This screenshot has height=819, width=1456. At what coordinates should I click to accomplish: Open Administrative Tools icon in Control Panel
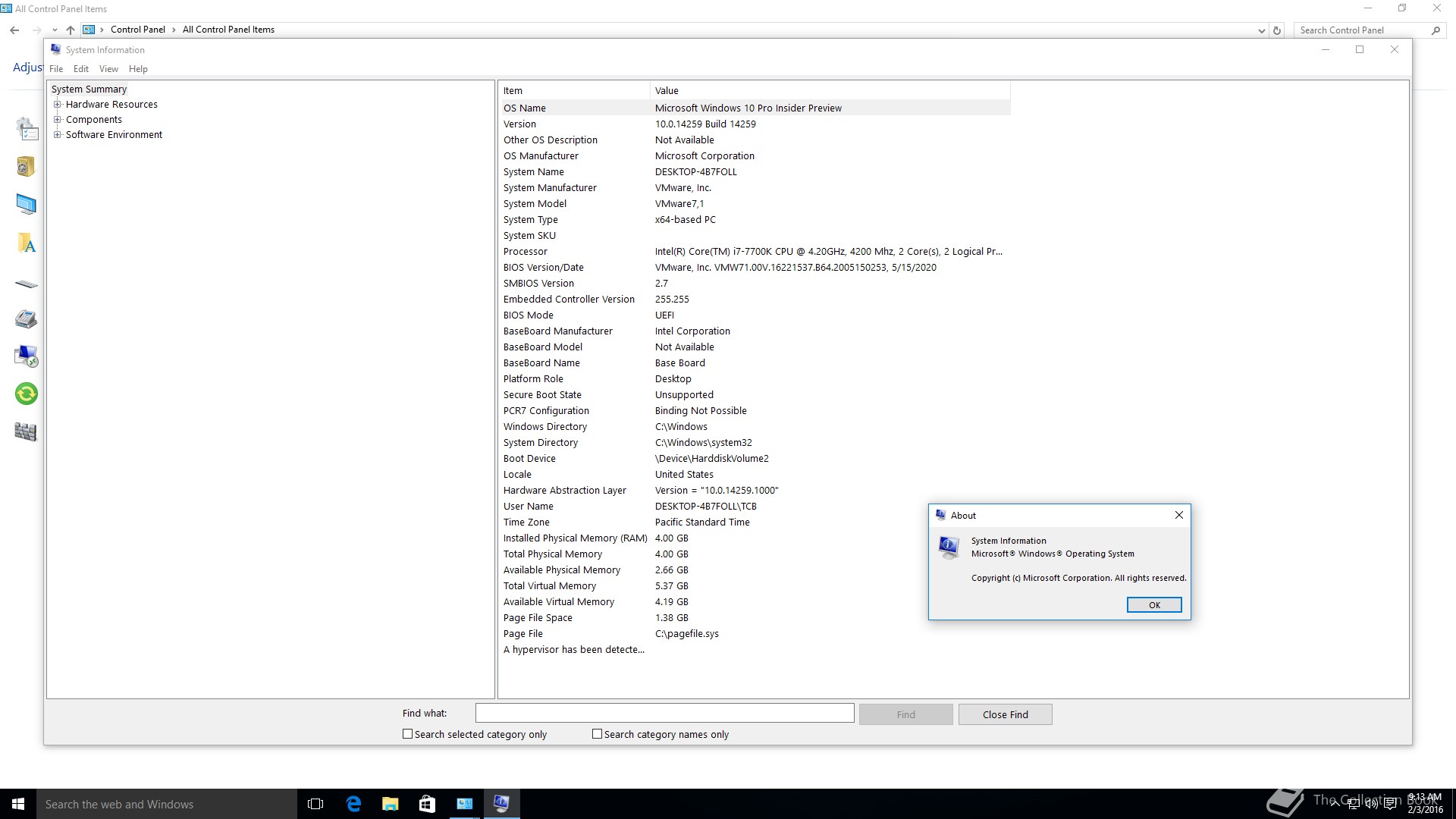pos(27,129)
